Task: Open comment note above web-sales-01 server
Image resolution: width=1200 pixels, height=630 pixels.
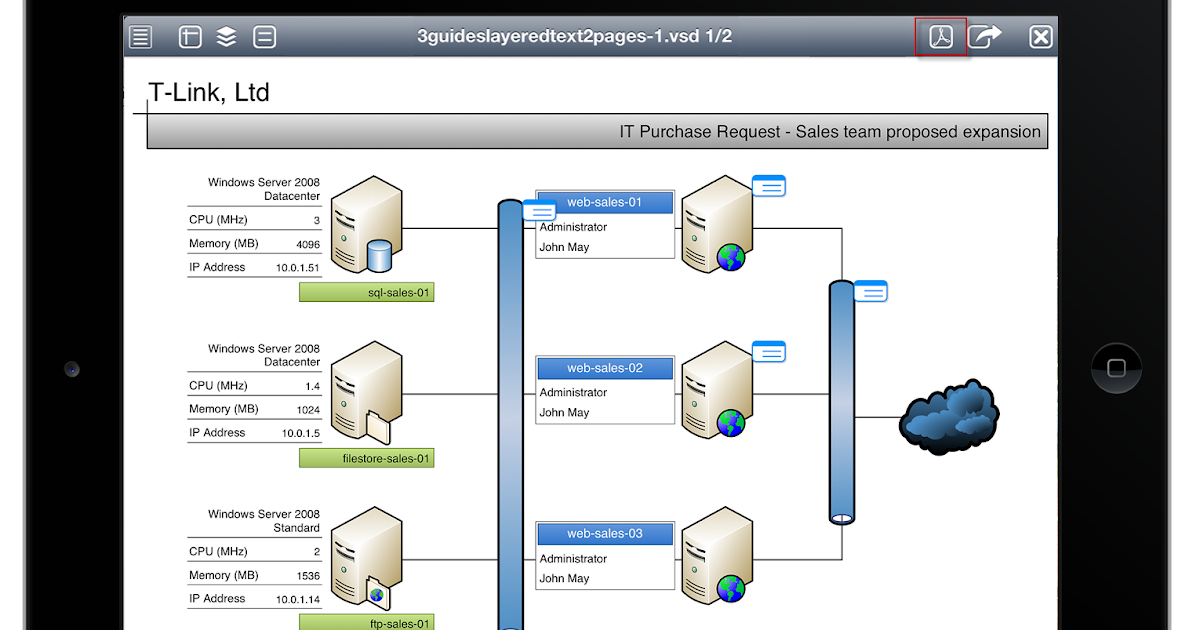Action: [769, 185]
